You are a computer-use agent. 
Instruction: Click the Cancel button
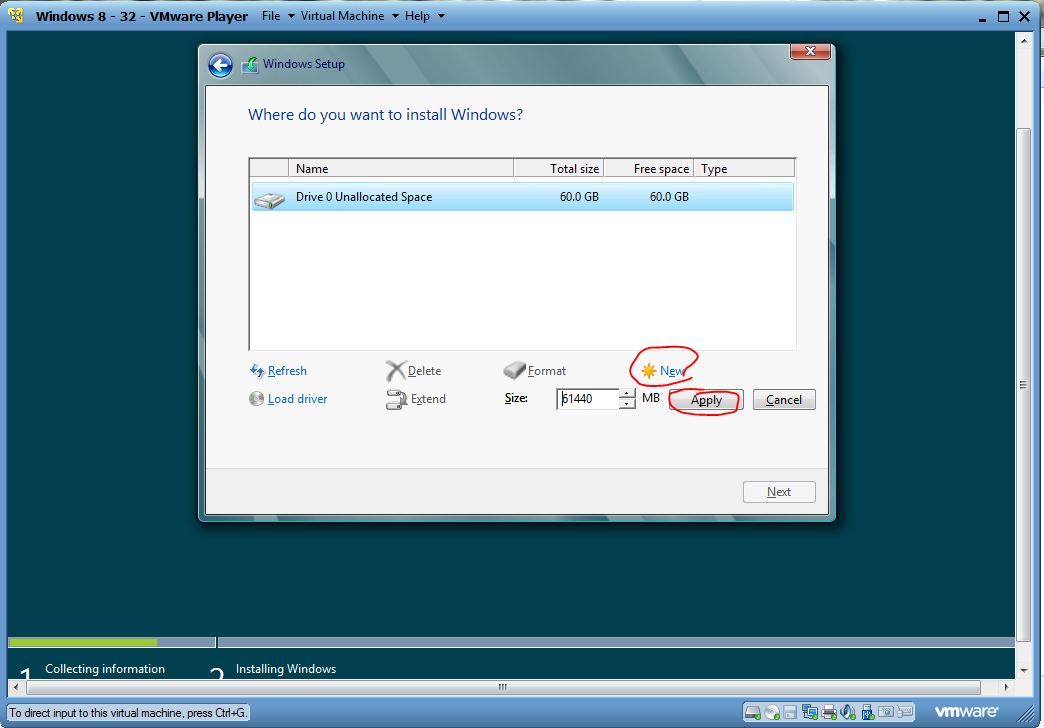pyautogui.click(x=784, y=400)
